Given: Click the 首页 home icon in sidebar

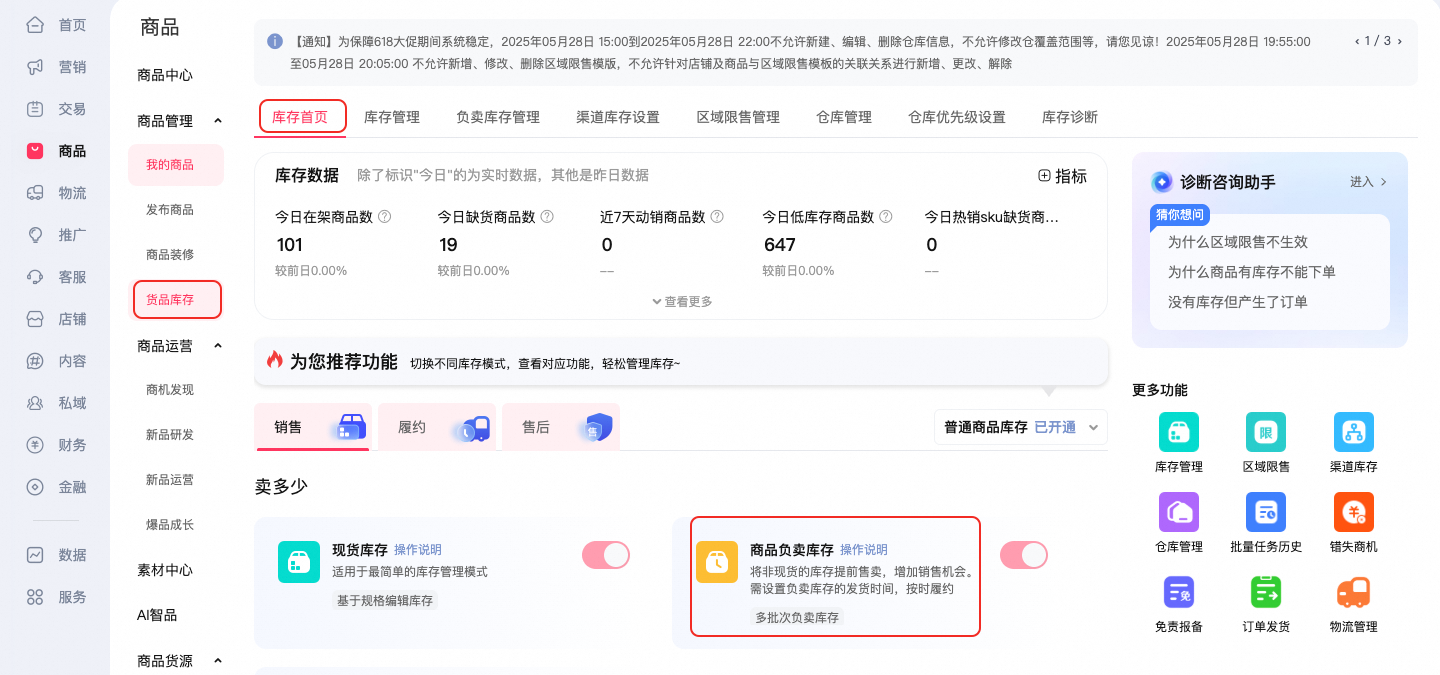Looking at the screenshot, I should (35, 25).
